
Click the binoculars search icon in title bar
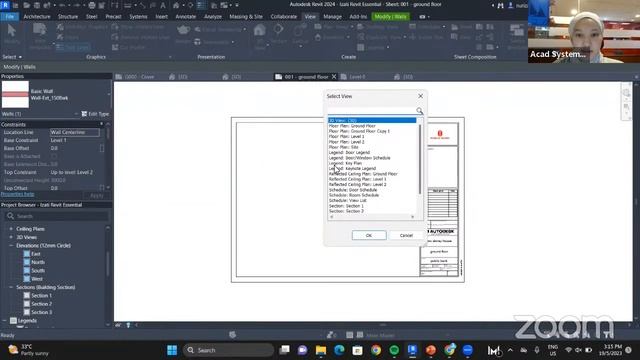pyautogui.click(x=500, y=5)
